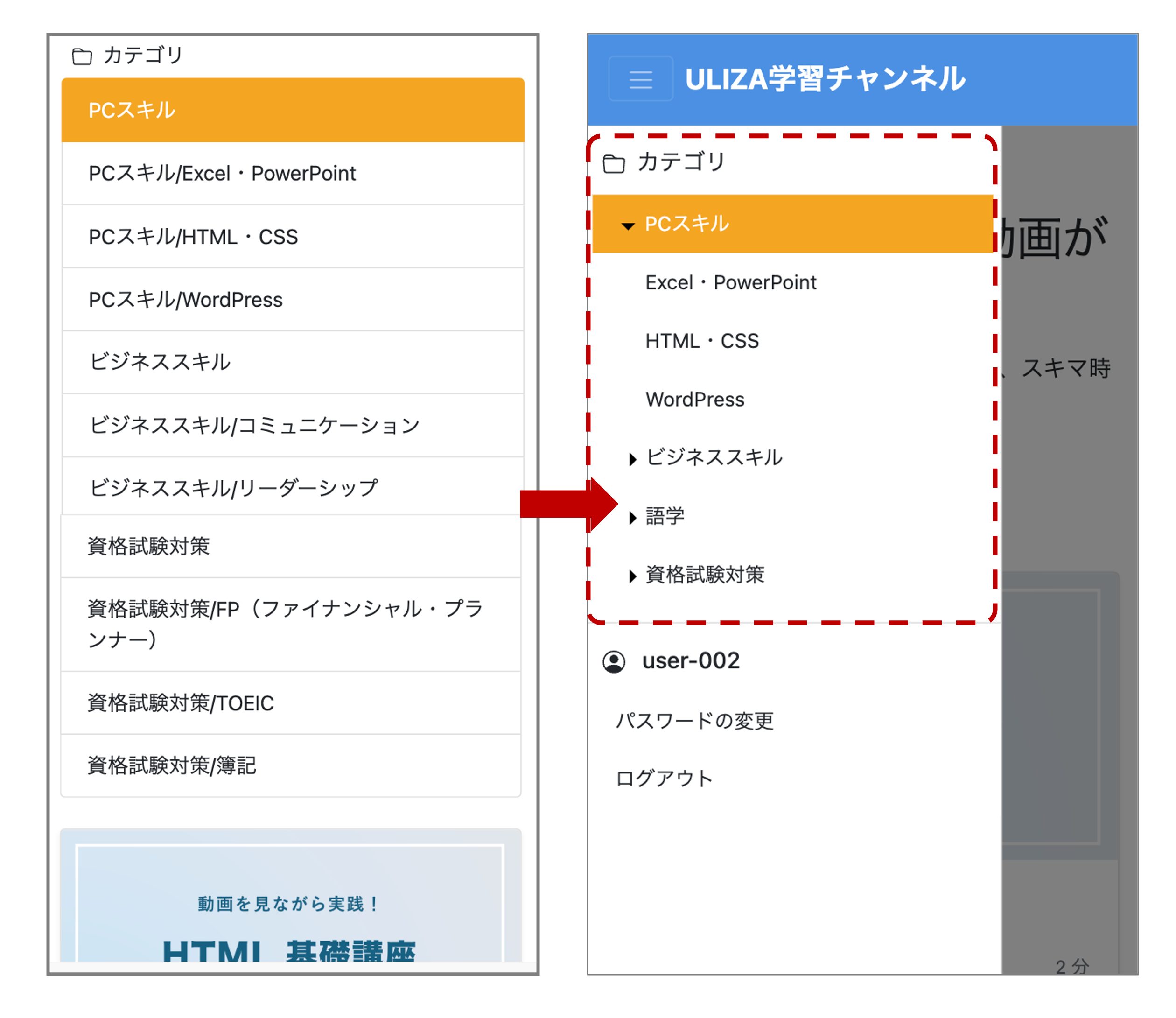The image size is (1176, 1018).
Task: Select PCスキル/Excel・PowerPoint in left list
Action: 222,173
